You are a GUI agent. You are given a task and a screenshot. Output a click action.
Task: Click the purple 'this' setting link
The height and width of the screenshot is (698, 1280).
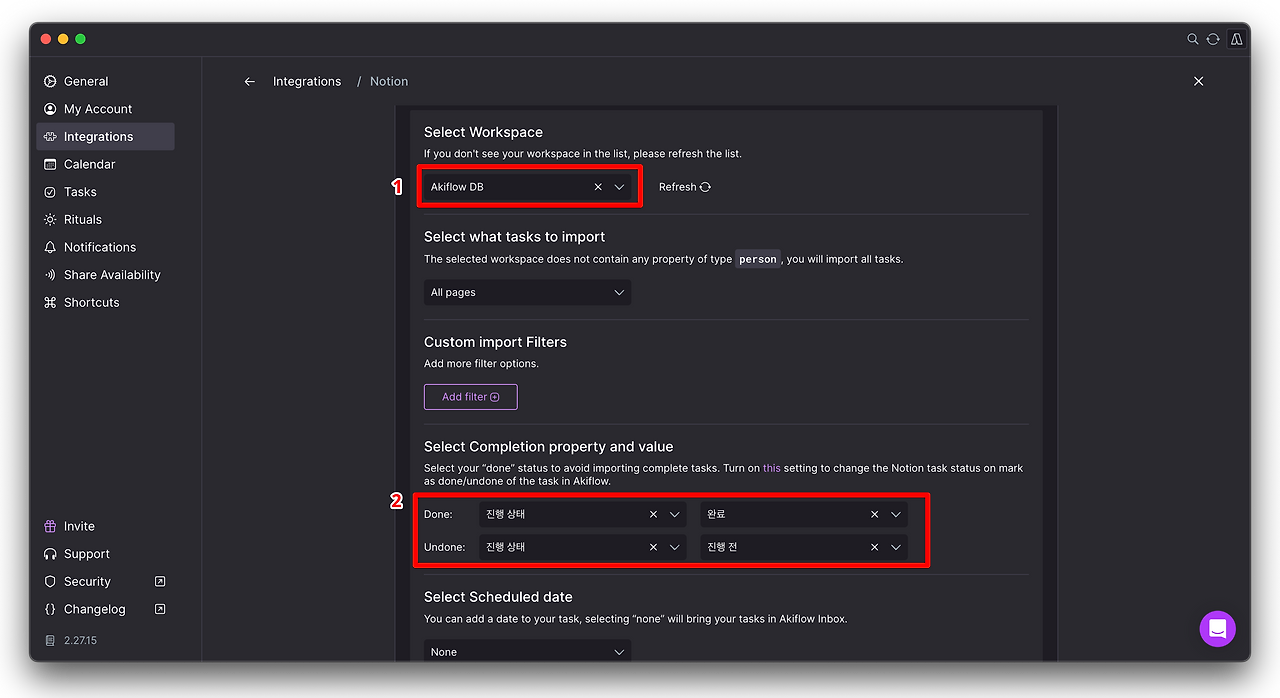771,468
